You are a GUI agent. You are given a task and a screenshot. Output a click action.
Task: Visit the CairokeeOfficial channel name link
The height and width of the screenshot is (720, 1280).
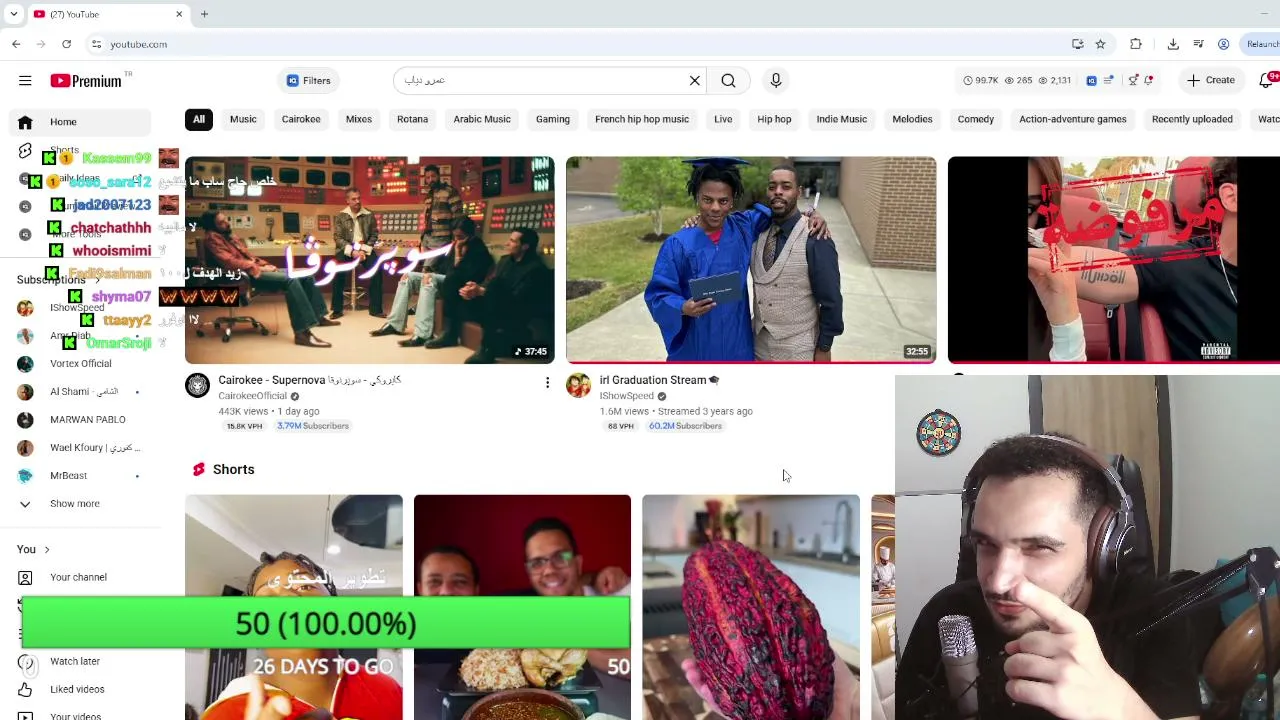pyautogui.click(x=253, y=396)
